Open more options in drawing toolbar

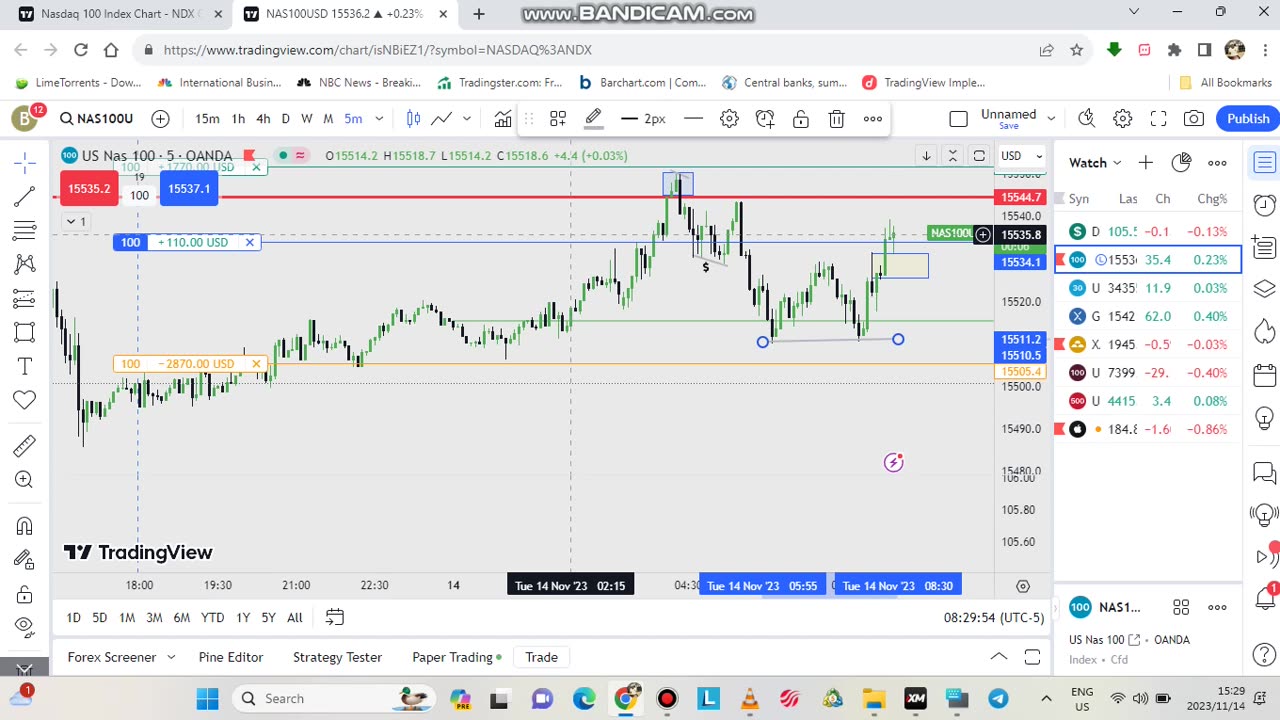[x=873, y=119]
